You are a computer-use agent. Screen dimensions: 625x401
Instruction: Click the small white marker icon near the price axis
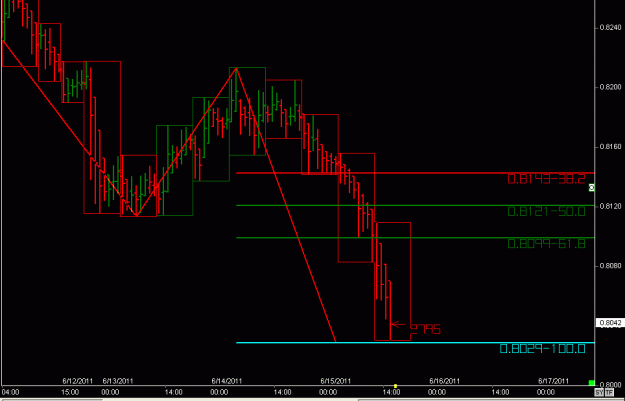click(592, 187)
